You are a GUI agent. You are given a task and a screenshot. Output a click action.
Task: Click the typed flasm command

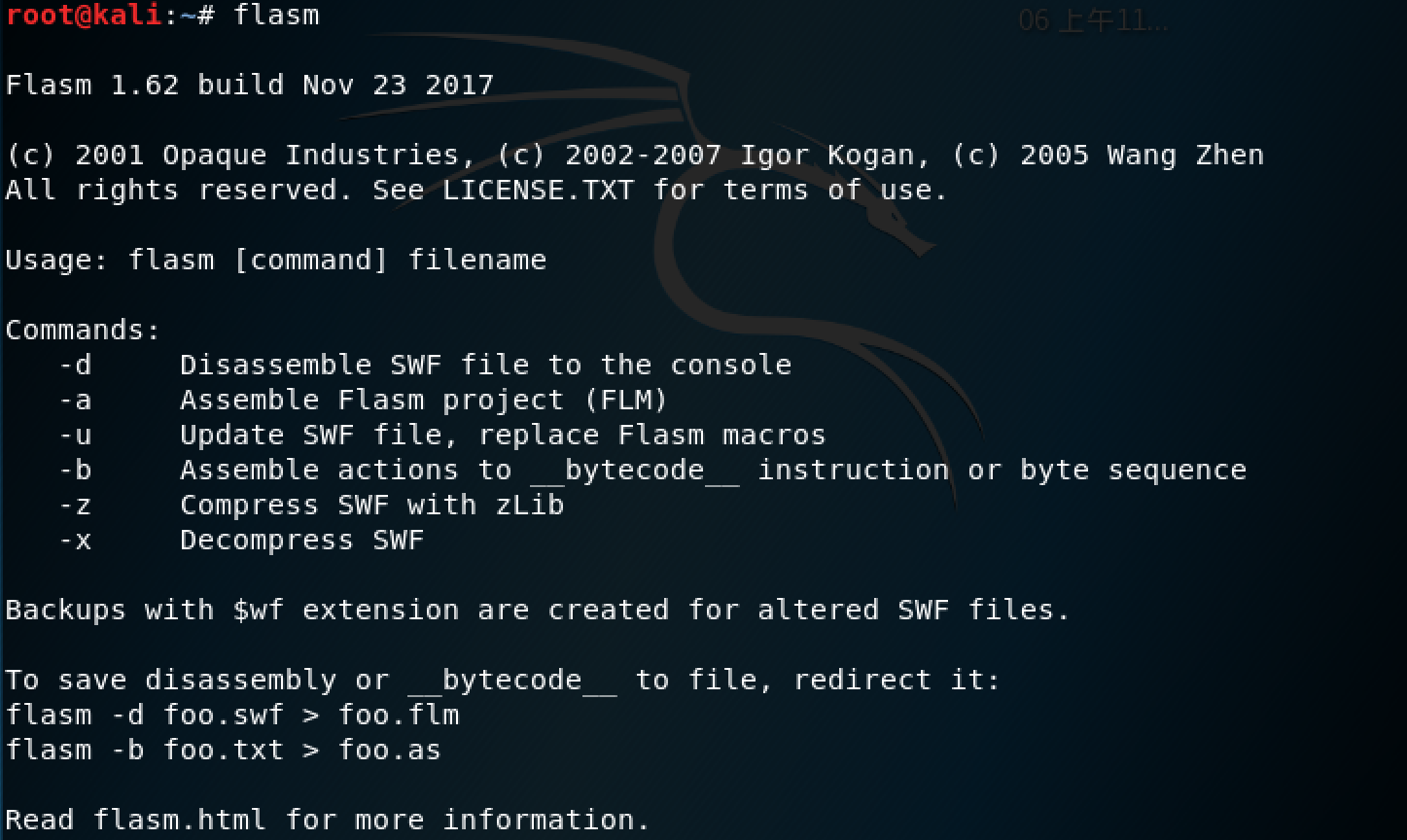click(x=276, y=16)
